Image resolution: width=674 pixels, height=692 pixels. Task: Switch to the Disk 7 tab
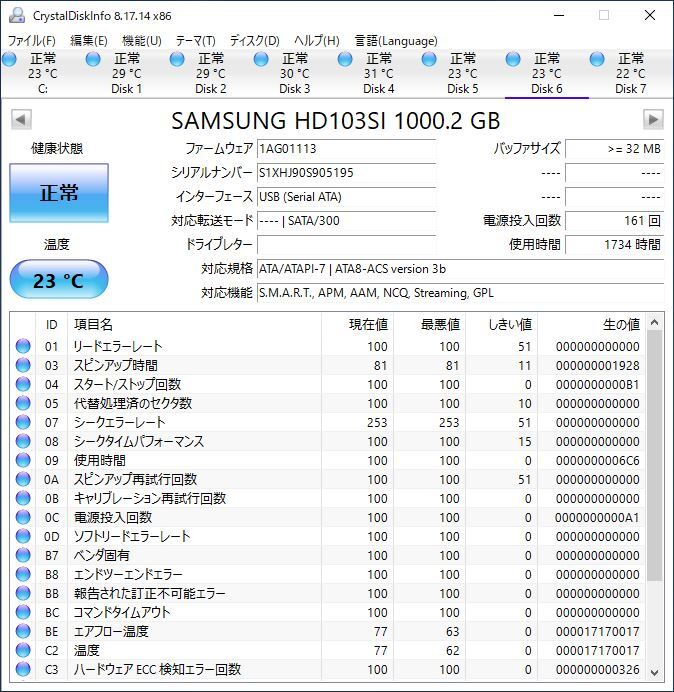pyautogui.click(x=630, y=73)
